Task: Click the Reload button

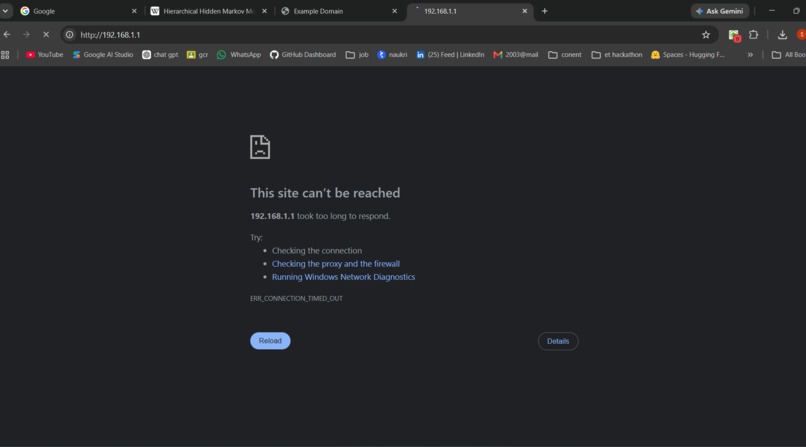Action: (270, 341)
